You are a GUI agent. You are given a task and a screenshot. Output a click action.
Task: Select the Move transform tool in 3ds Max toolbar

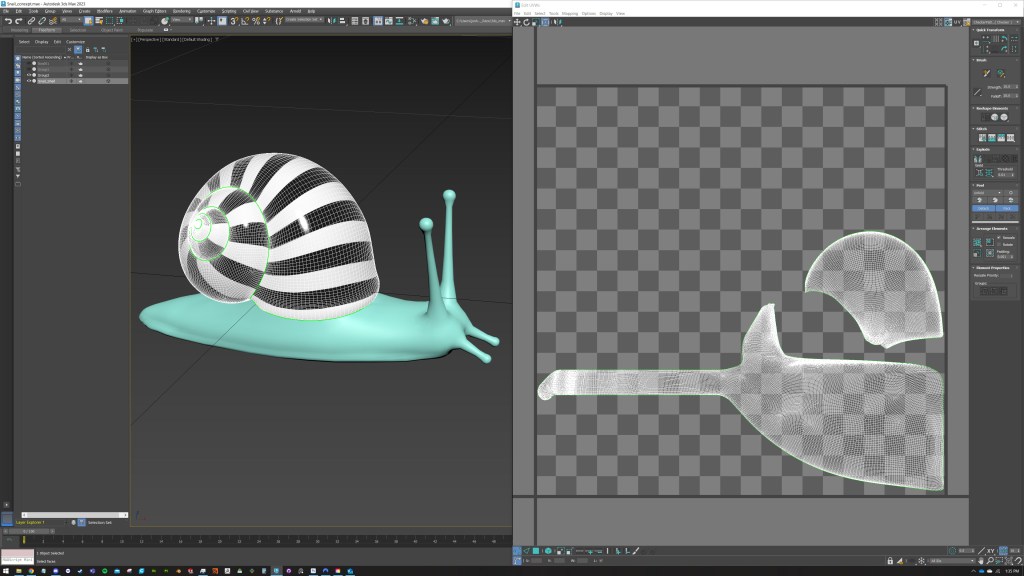point(210,20)
